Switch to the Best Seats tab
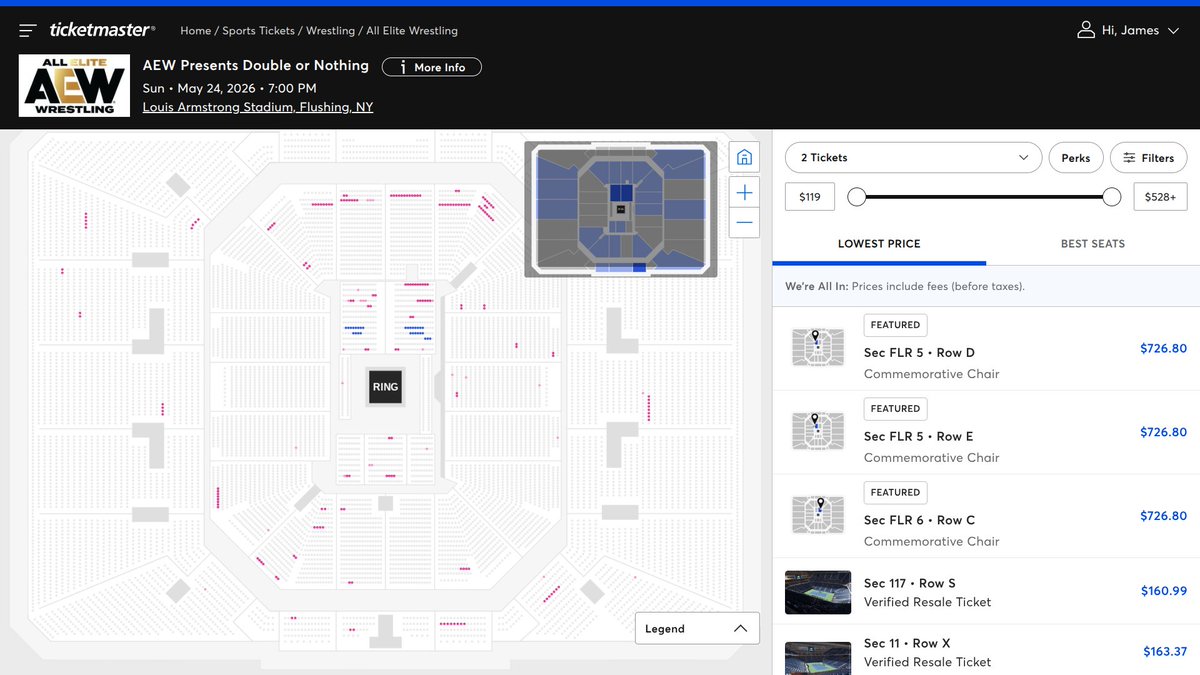Viewport: 1200px width, 675px height. click(x=1093, y=244)
